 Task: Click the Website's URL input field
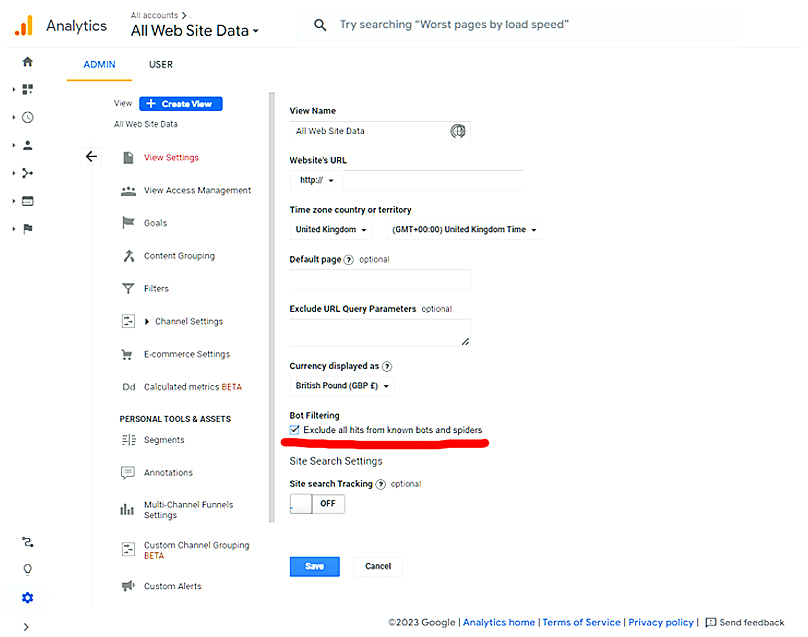pos(433,180)
